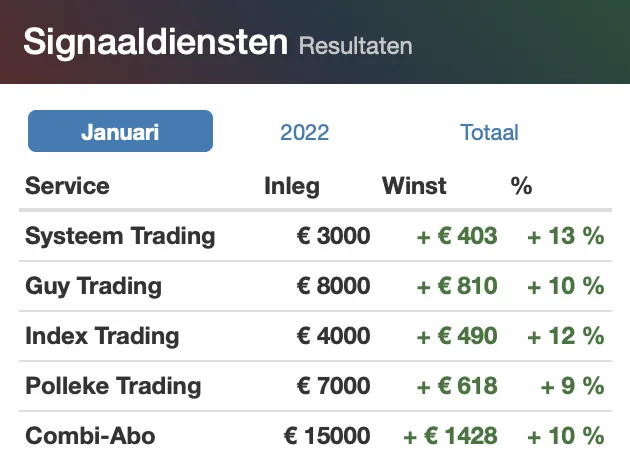Screen dimensions: 630x474
Task: Switch to the 2022 tab
Action: pos(305,132)
